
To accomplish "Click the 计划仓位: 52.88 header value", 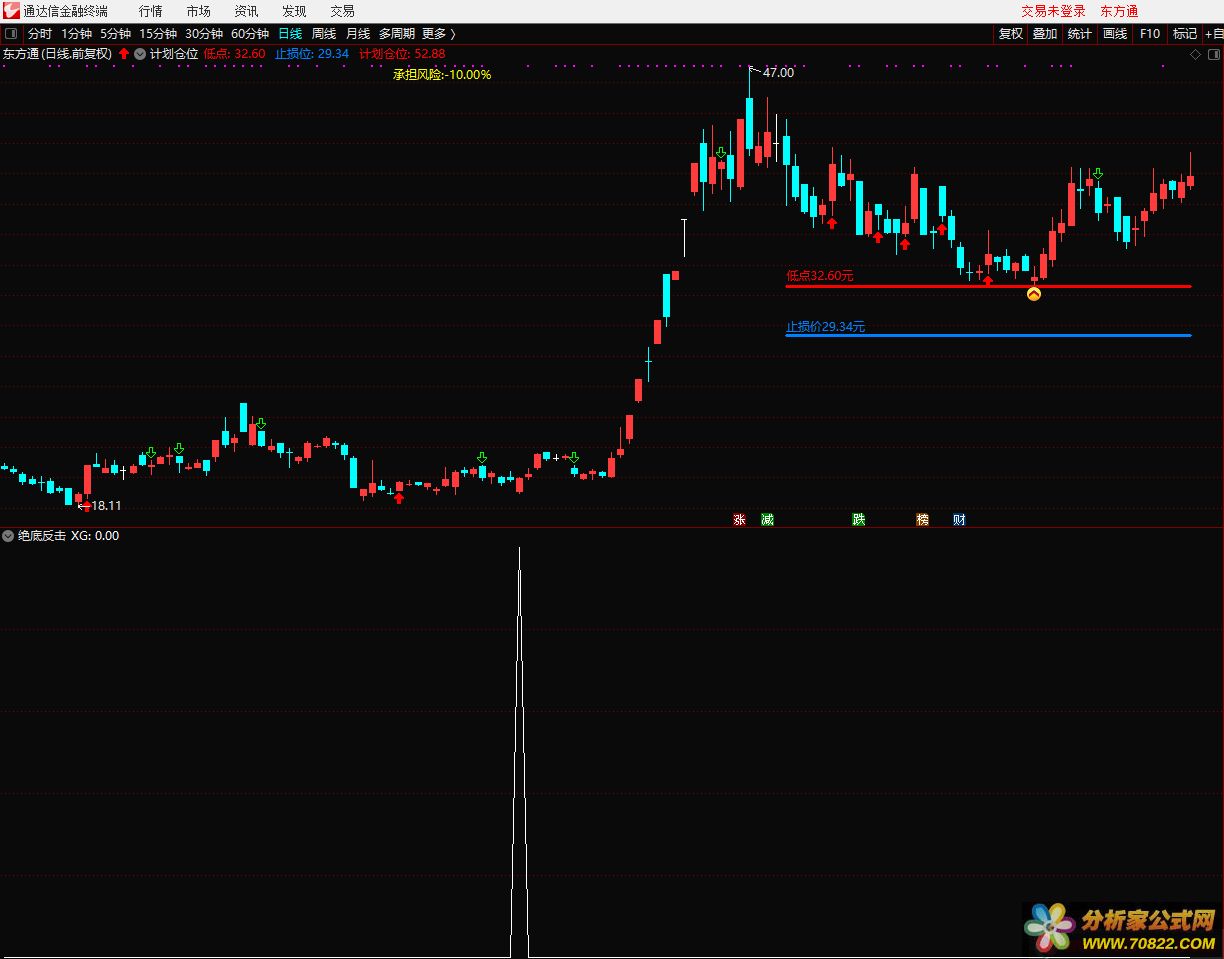I will pos(402,54).
